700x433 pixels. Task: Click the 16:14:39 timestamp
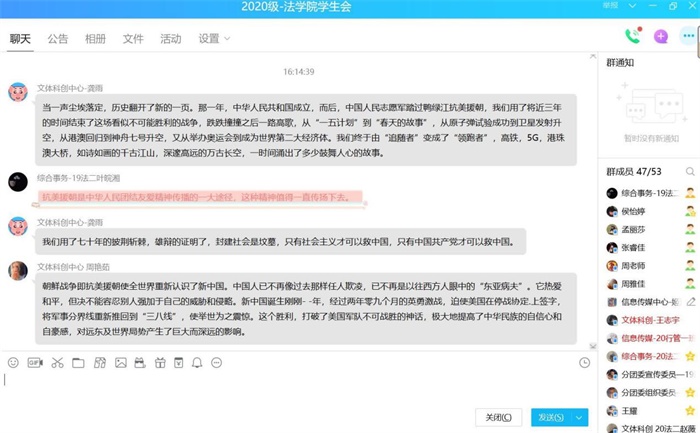point(299,72)
